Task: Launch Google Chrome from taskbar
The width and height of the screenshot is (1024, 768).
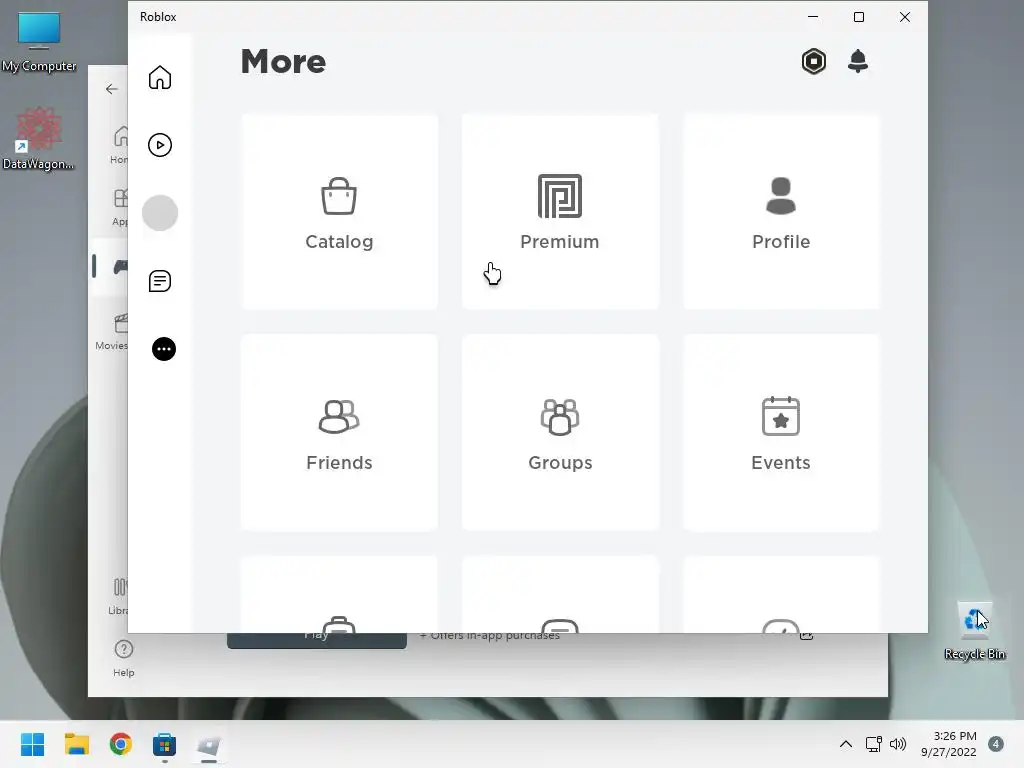Action: (x=121, y=744)
